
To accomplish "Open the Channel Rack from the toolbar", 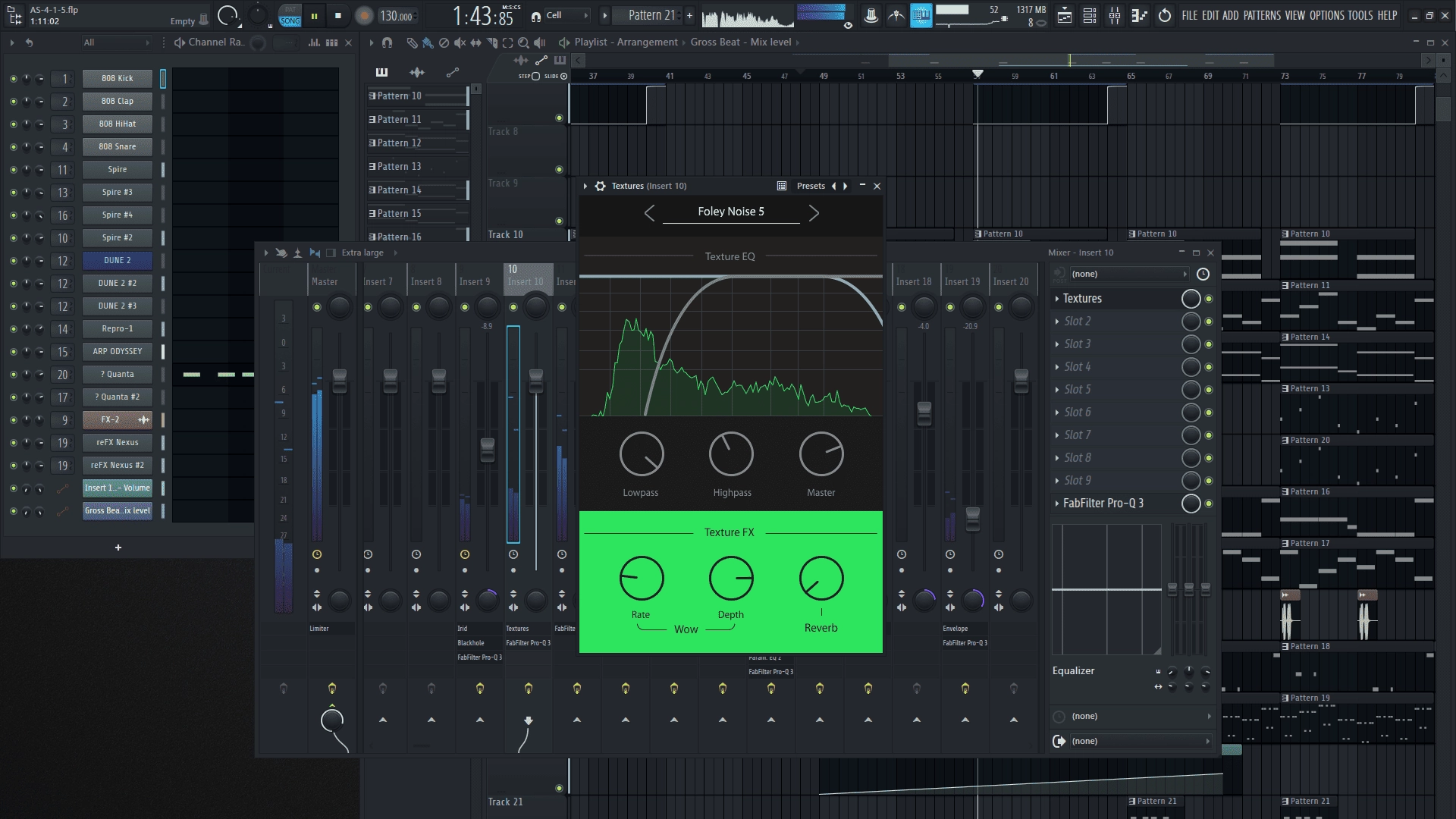I will [x=1090, y=15].
